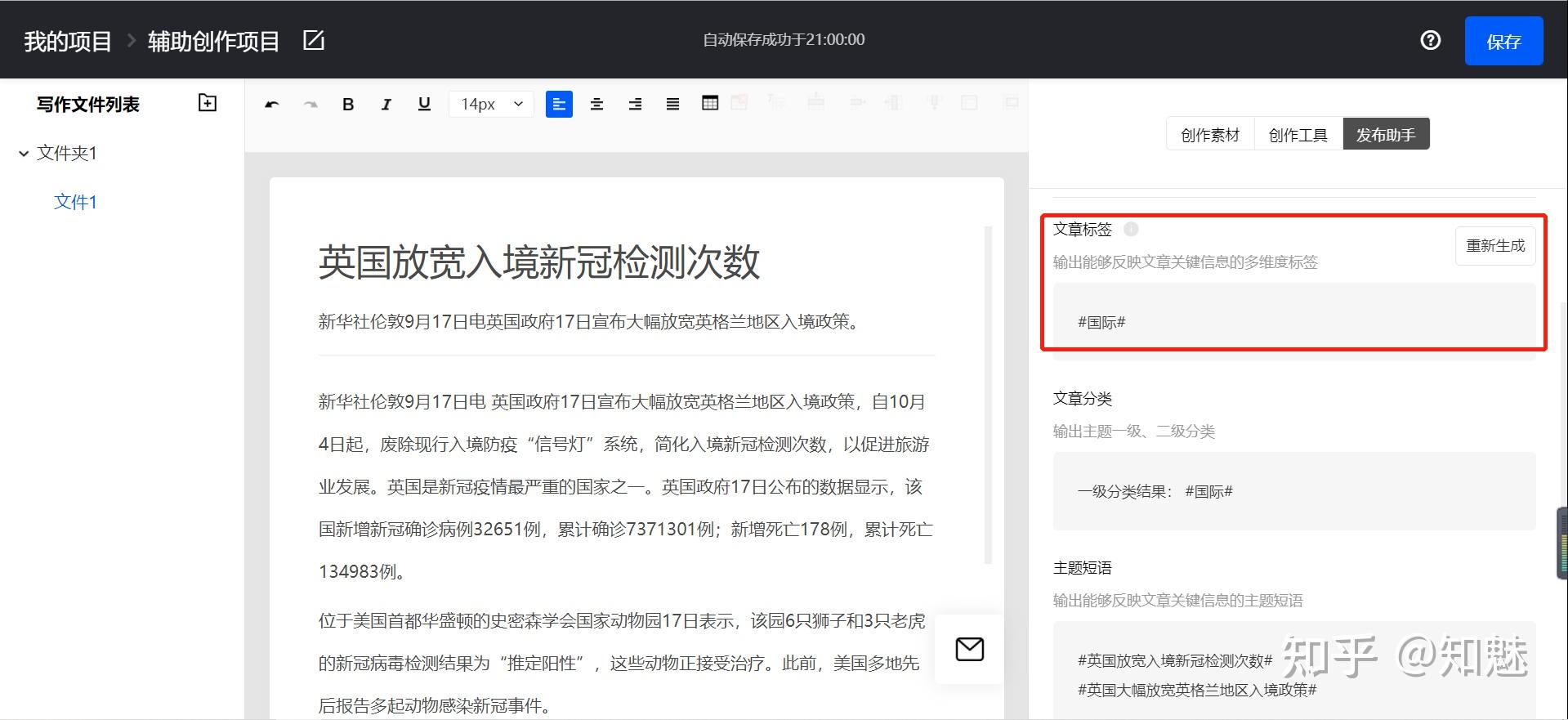Image resolution: width=1568 pixels, height=720 pixels.
Task: Click the insert table icon
Action: click(710, 103)
